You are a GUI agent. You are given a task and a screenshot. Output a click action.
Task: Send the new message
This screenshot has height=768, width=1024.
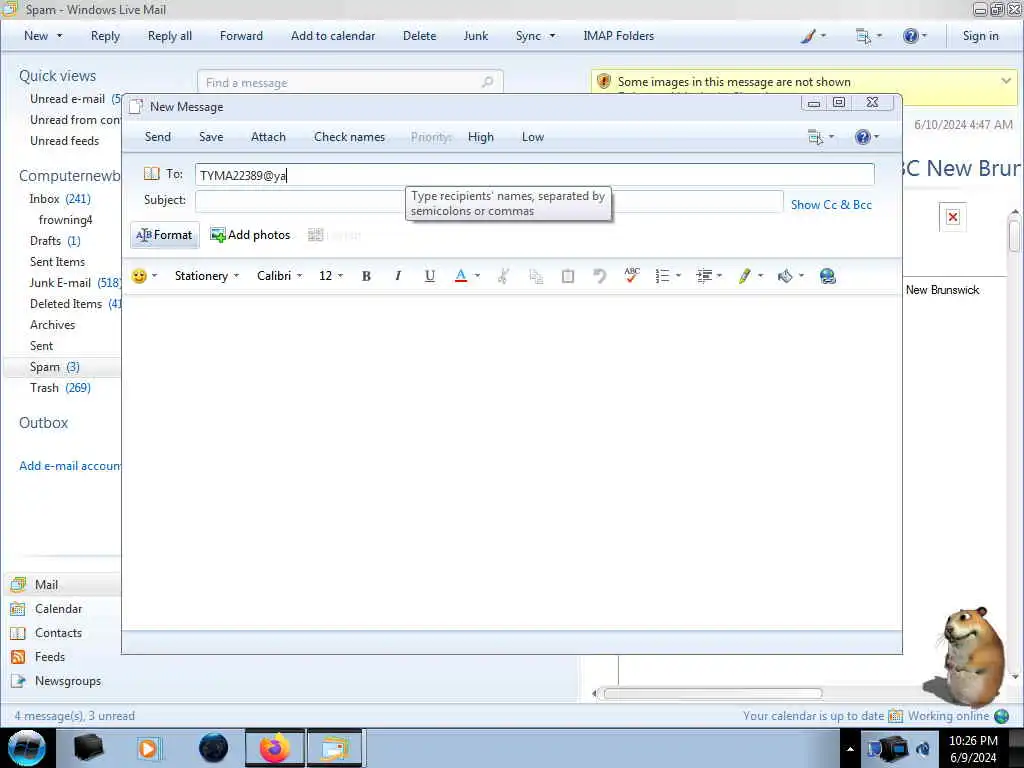coord(157,137)
